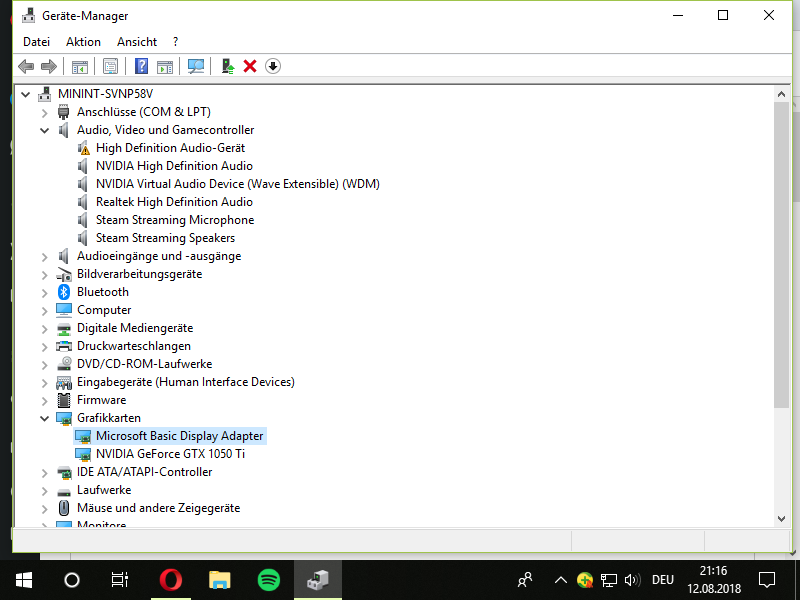Screen dimensions: 800x600
Task: Collapse the Grafikkarten node
Action: 44,418
